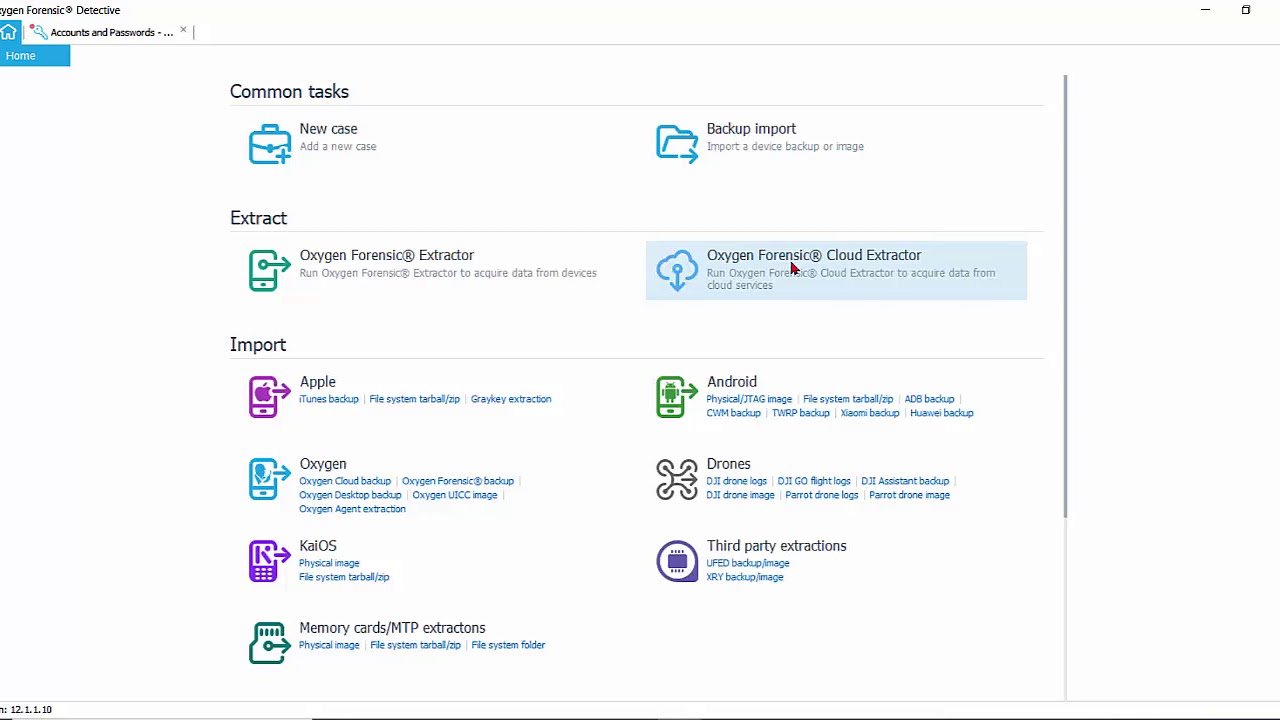
Task: Click the Home icon in tab bar
Action: [x=8, y=32]
